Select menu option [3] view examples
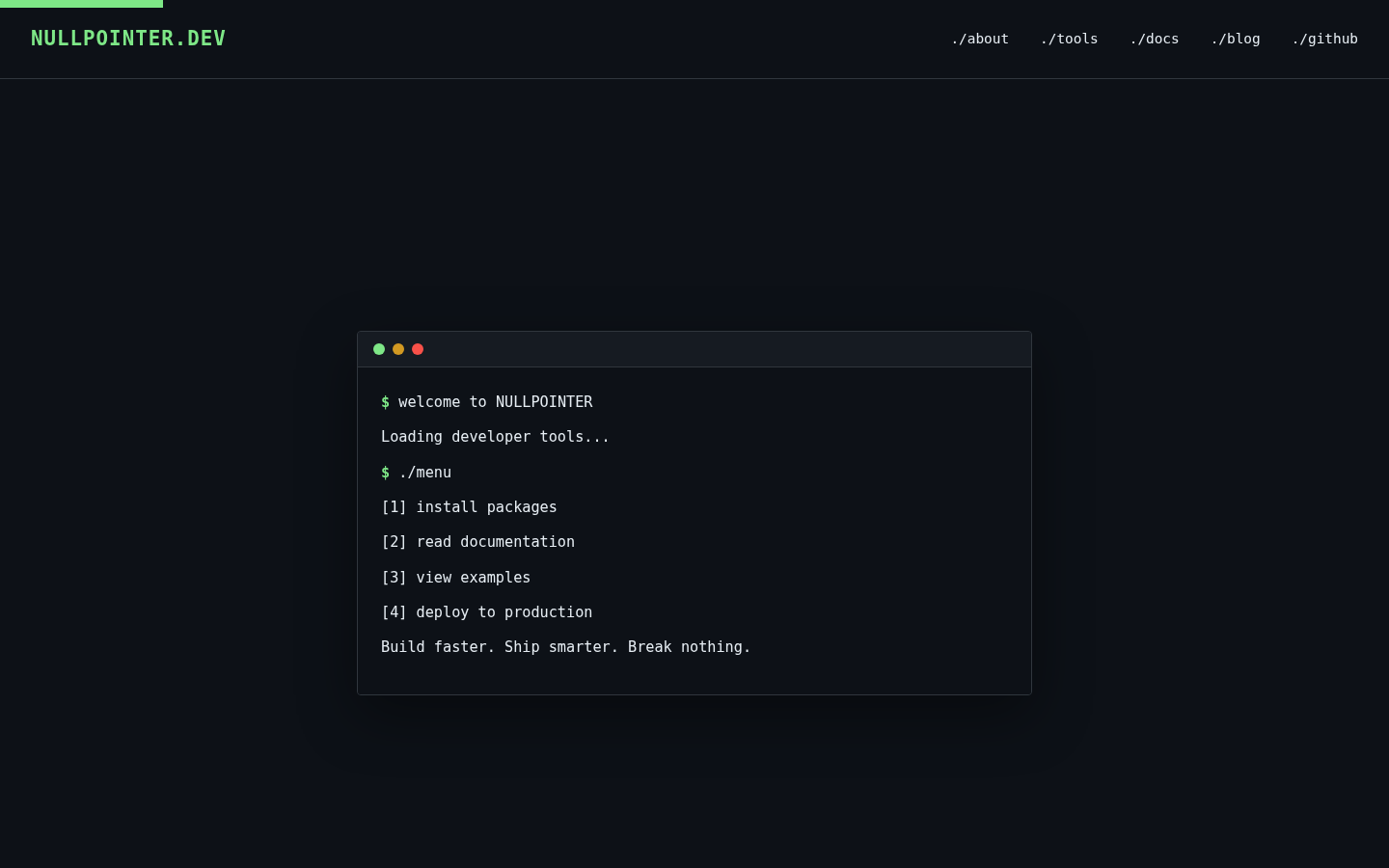Image resolution: width=1389 pixels, height=868 pixels. (x=455, y=578)
